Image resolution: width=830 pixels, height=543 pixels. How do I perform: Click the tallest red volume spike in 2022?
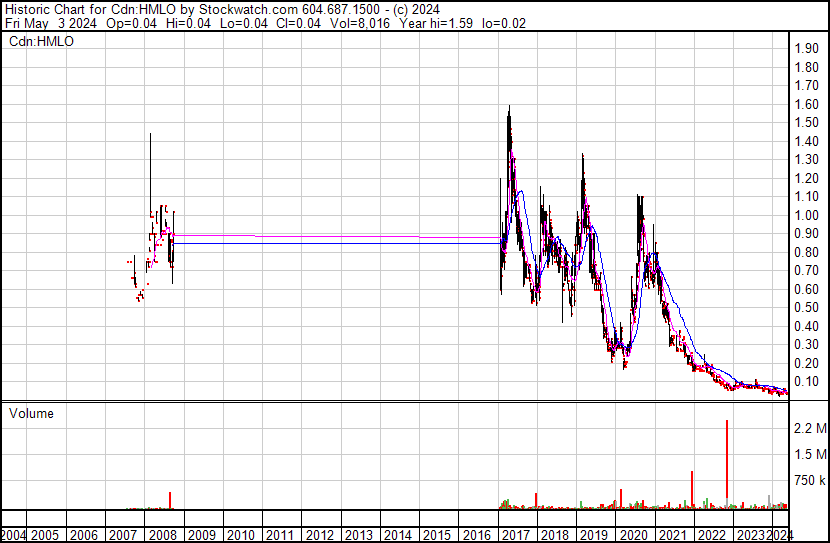point(727,460)
